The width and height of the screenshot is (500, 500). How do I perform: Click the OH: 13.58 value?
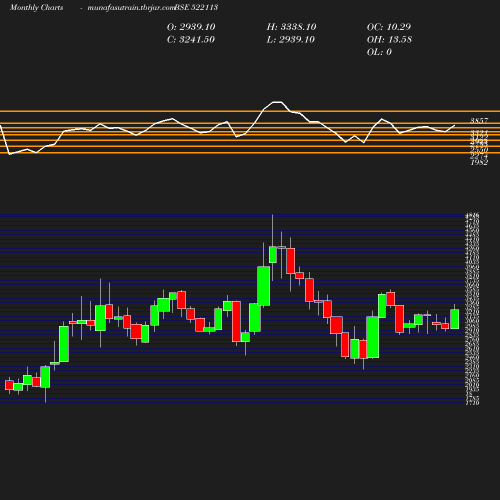(x=389, y=40)
